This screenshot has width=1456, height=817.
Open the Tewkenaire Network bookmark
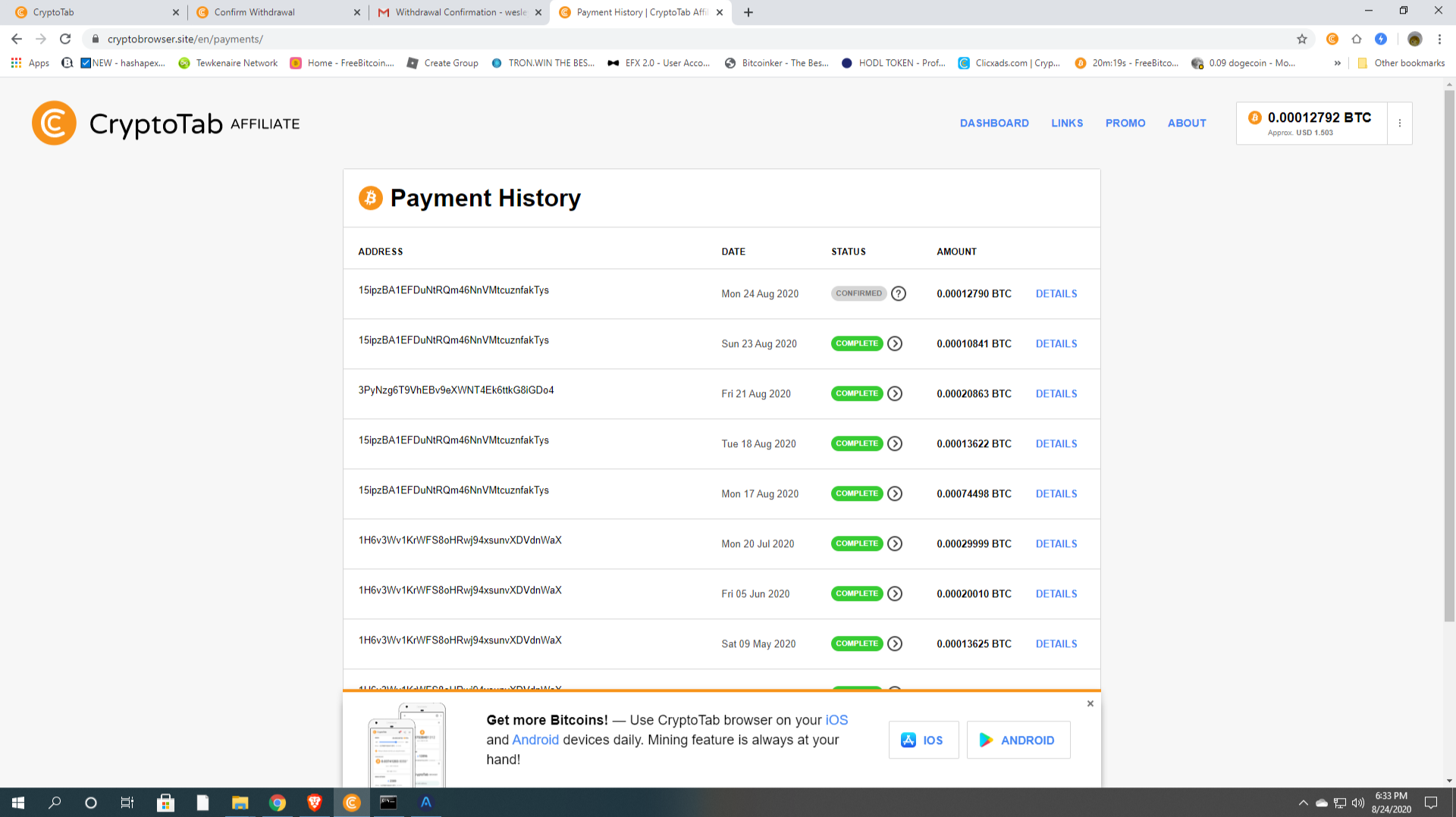tap(228, 63)
